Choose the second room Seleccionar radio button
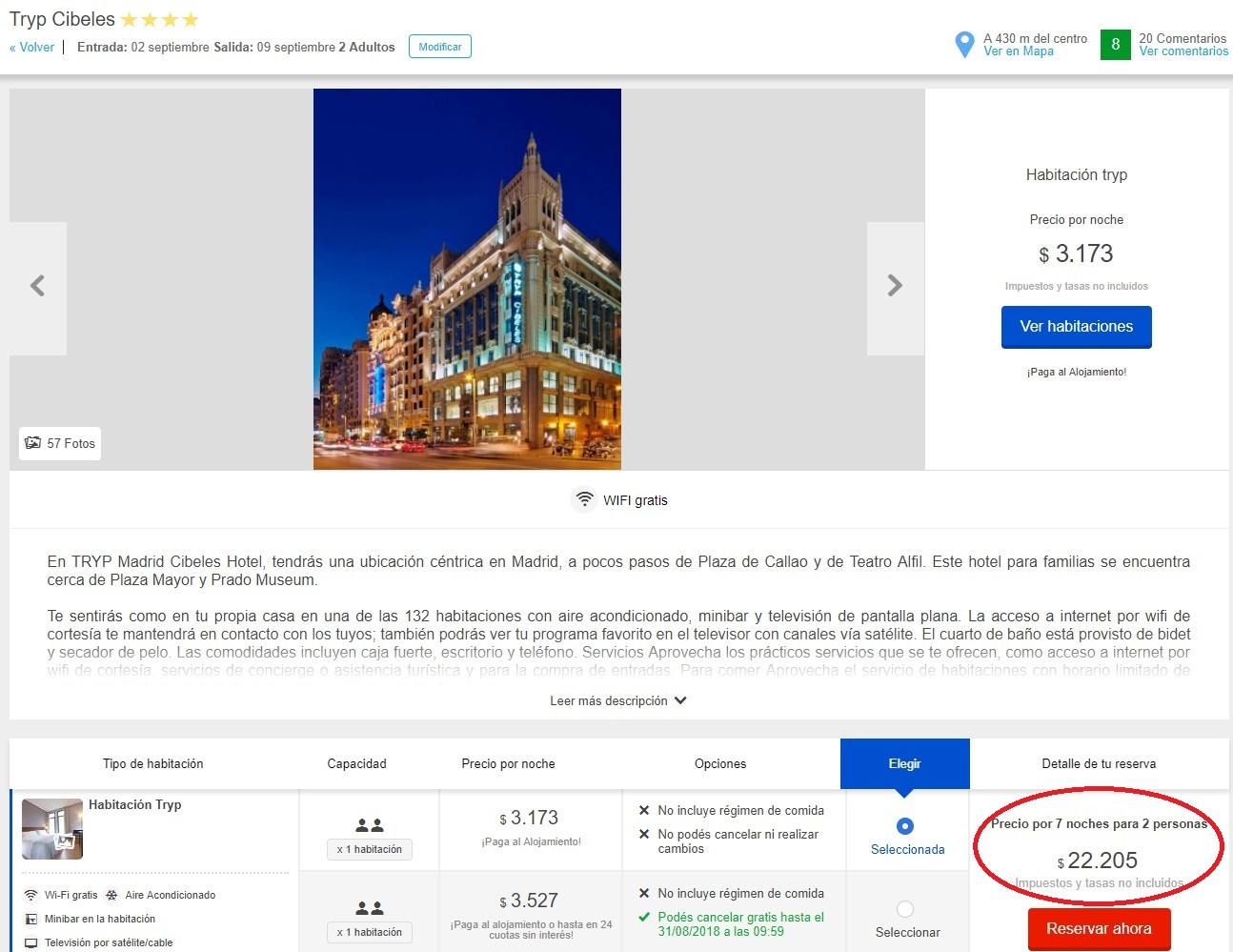The width and height of the screenshot is (1233, 952). (x=905, y=909)
